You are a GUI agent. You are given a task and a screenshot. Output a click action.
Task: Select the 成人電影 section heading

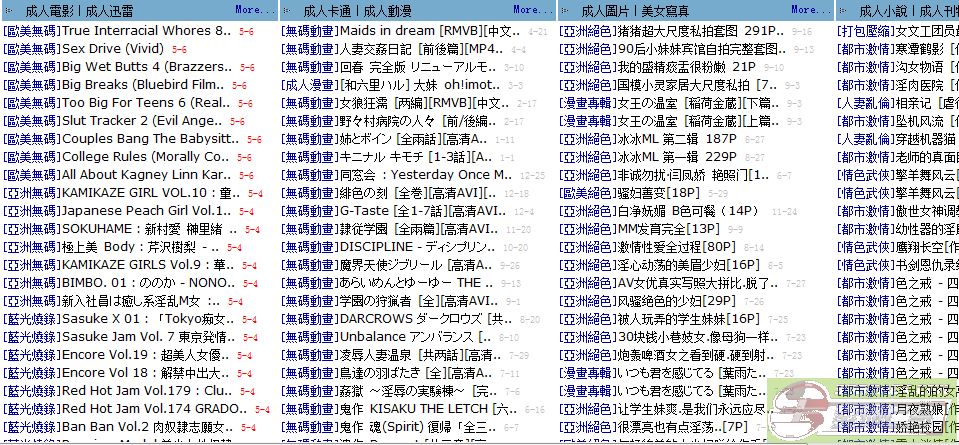click(x=49, y=11)
